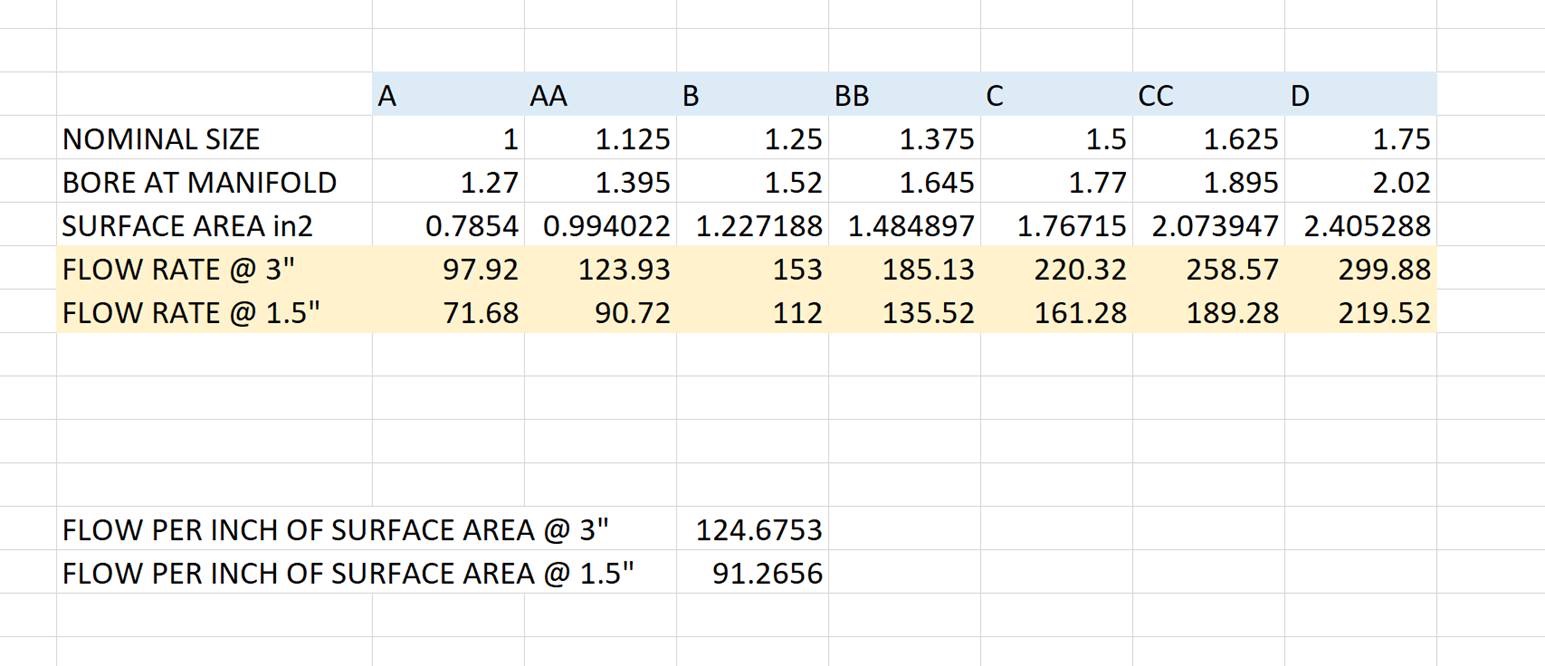Click the FLOW RATE @ 3" label cell
1545x666 pixels.
pyautogui.click(x=178, y=270)
